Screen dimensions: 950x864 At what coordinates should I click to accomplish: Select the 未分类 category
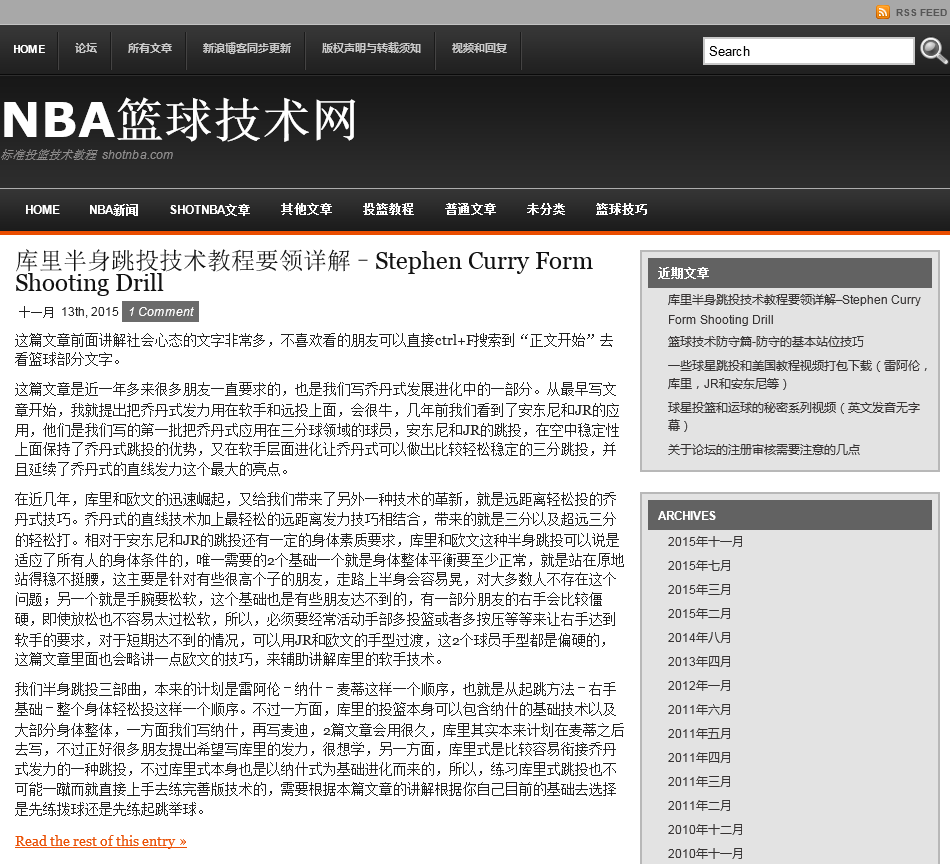pyautogui.click(x=546, y=210)
